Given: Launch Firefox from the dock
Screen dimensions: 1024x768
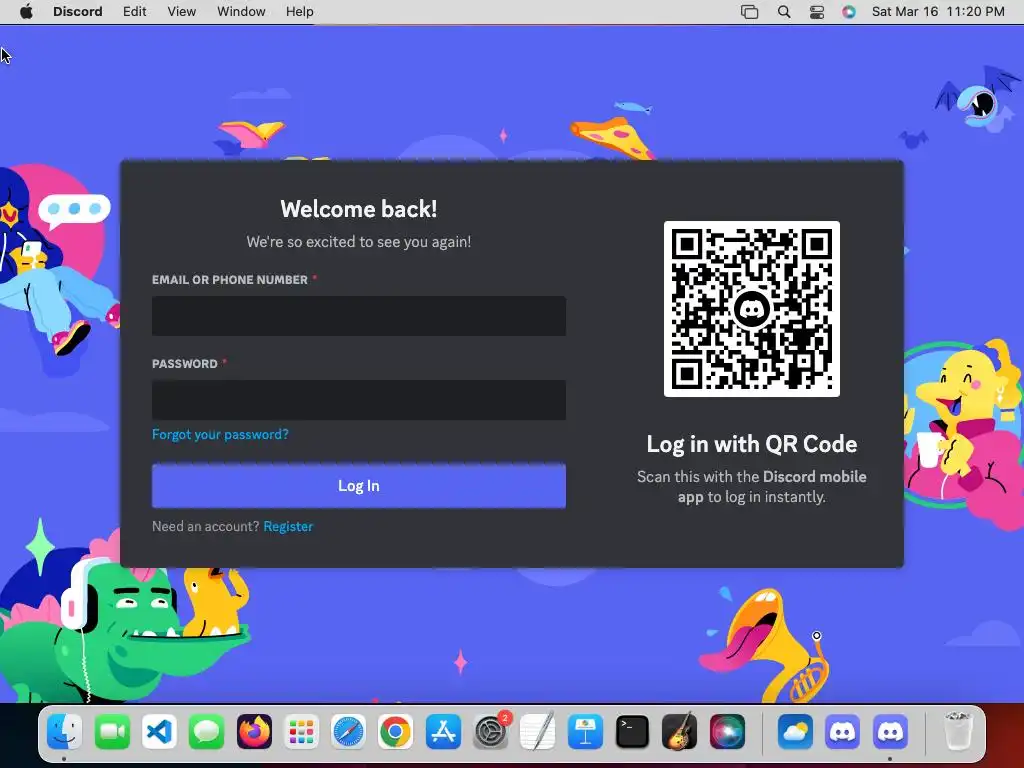Looking at the screenshot, I should pyautogui.click(x=254, y=731).
